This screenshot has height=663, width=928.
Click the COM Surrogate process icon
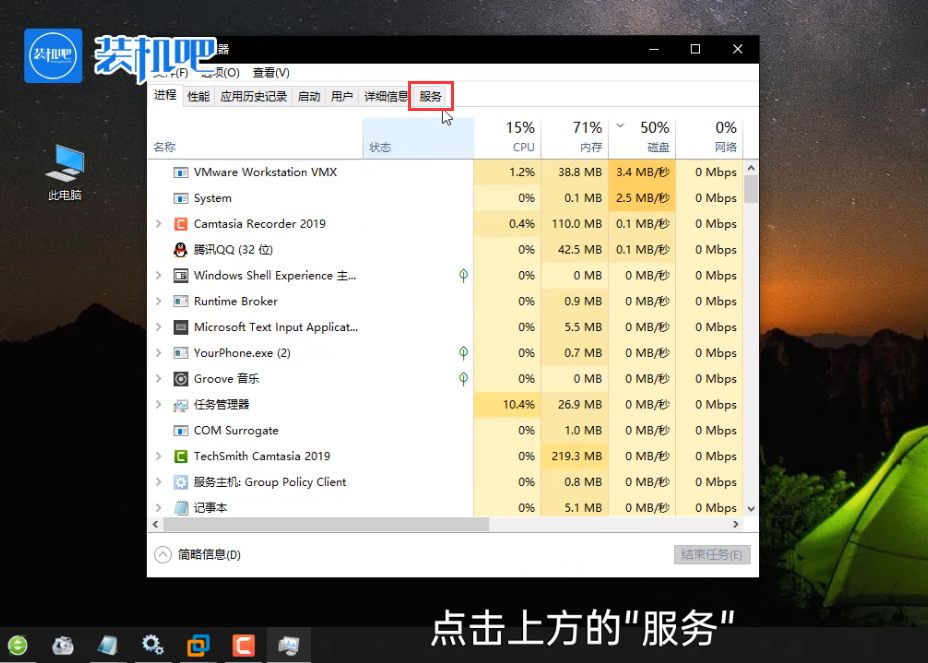point(182,430)
